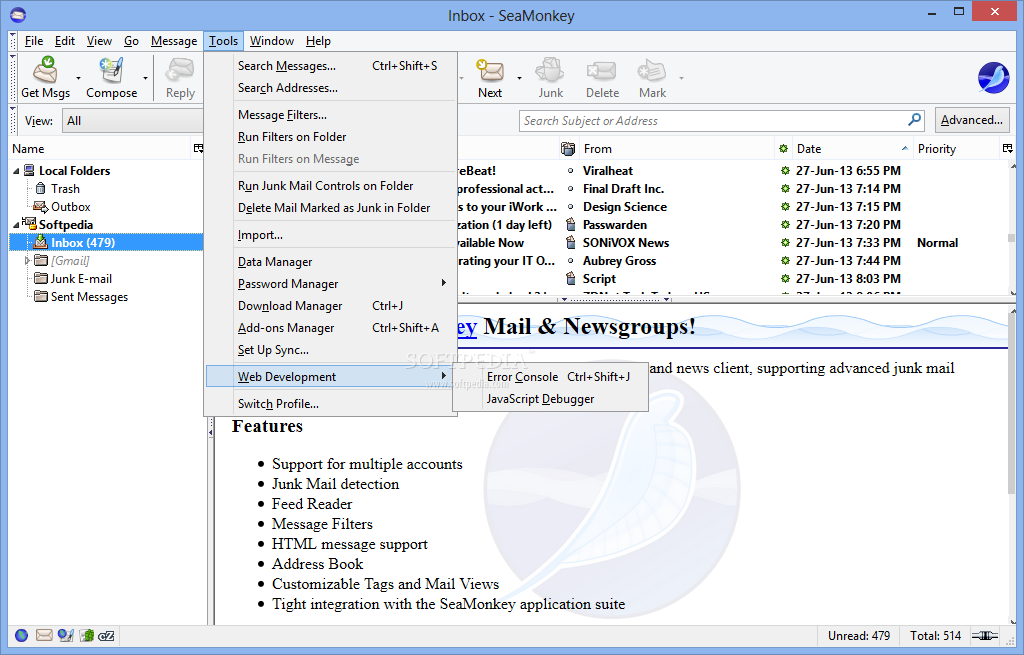
Task: Collapse the Local Folders tree
Action: point(16,171)
